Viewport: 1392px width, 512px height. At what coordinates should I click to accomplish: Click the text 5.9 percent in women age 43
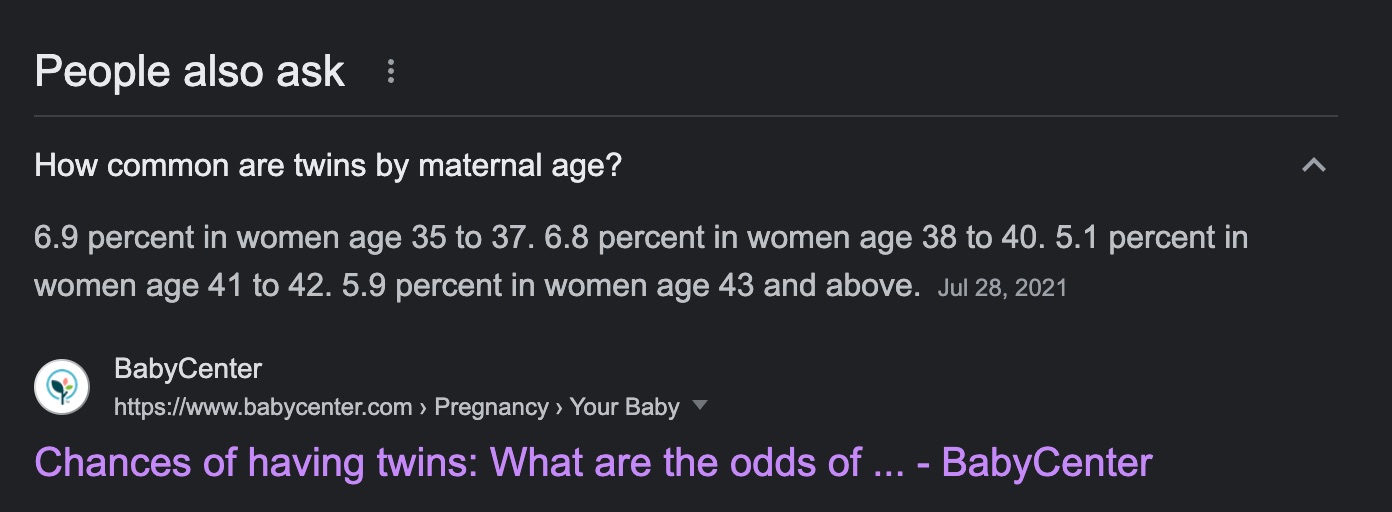tap(548, 286)
